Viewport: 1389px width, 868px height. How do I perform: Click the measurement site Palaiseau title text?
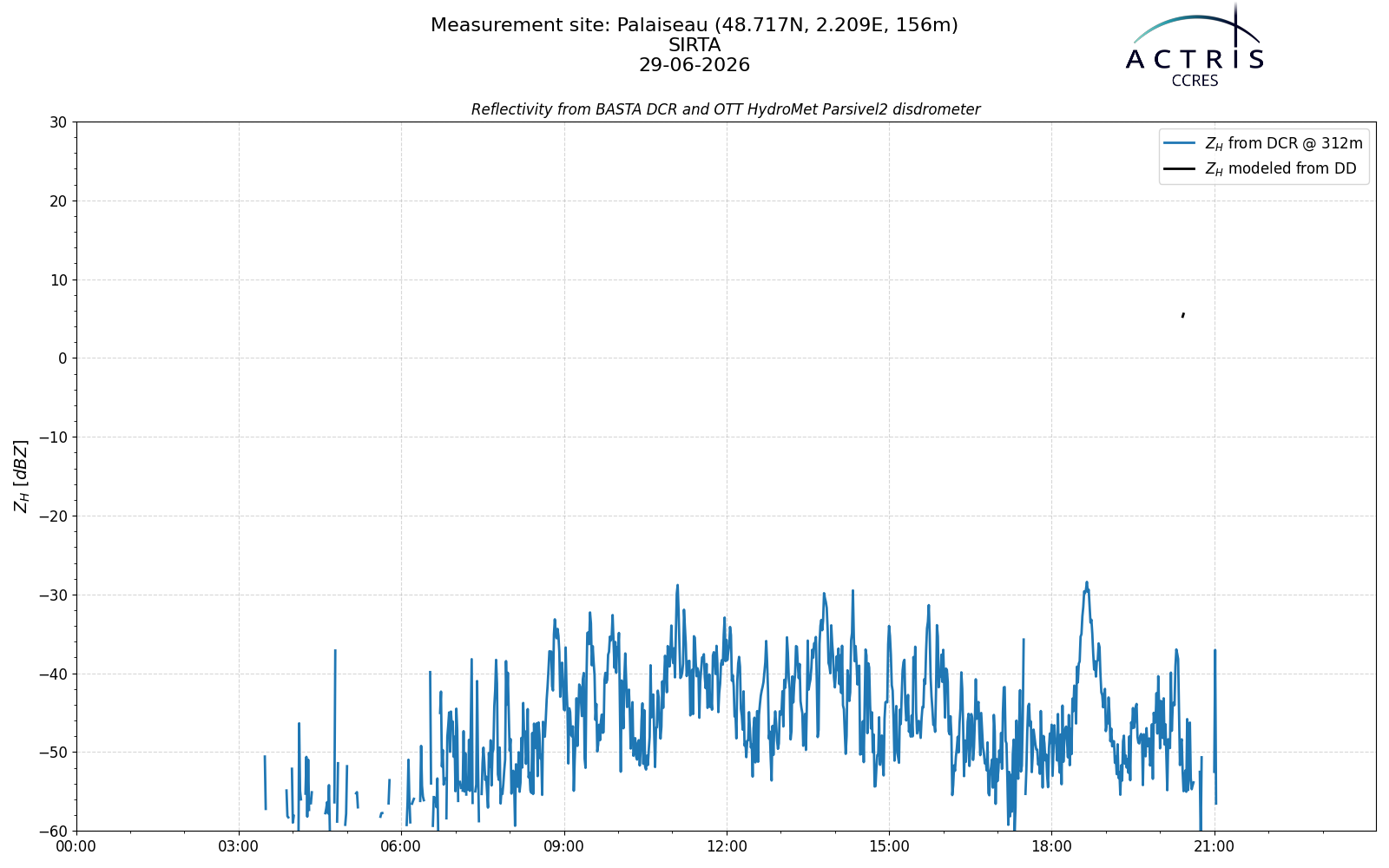tap(694, 25)
